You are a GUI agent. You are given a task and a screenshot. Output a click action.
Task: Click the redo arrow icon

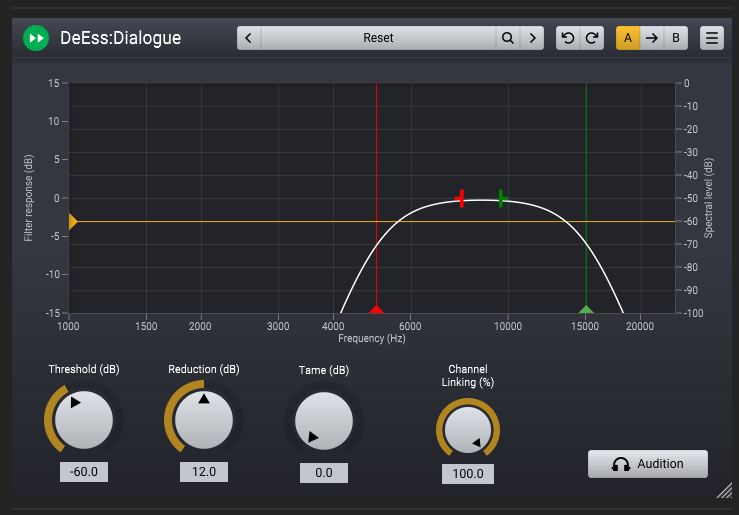(592, 38)
